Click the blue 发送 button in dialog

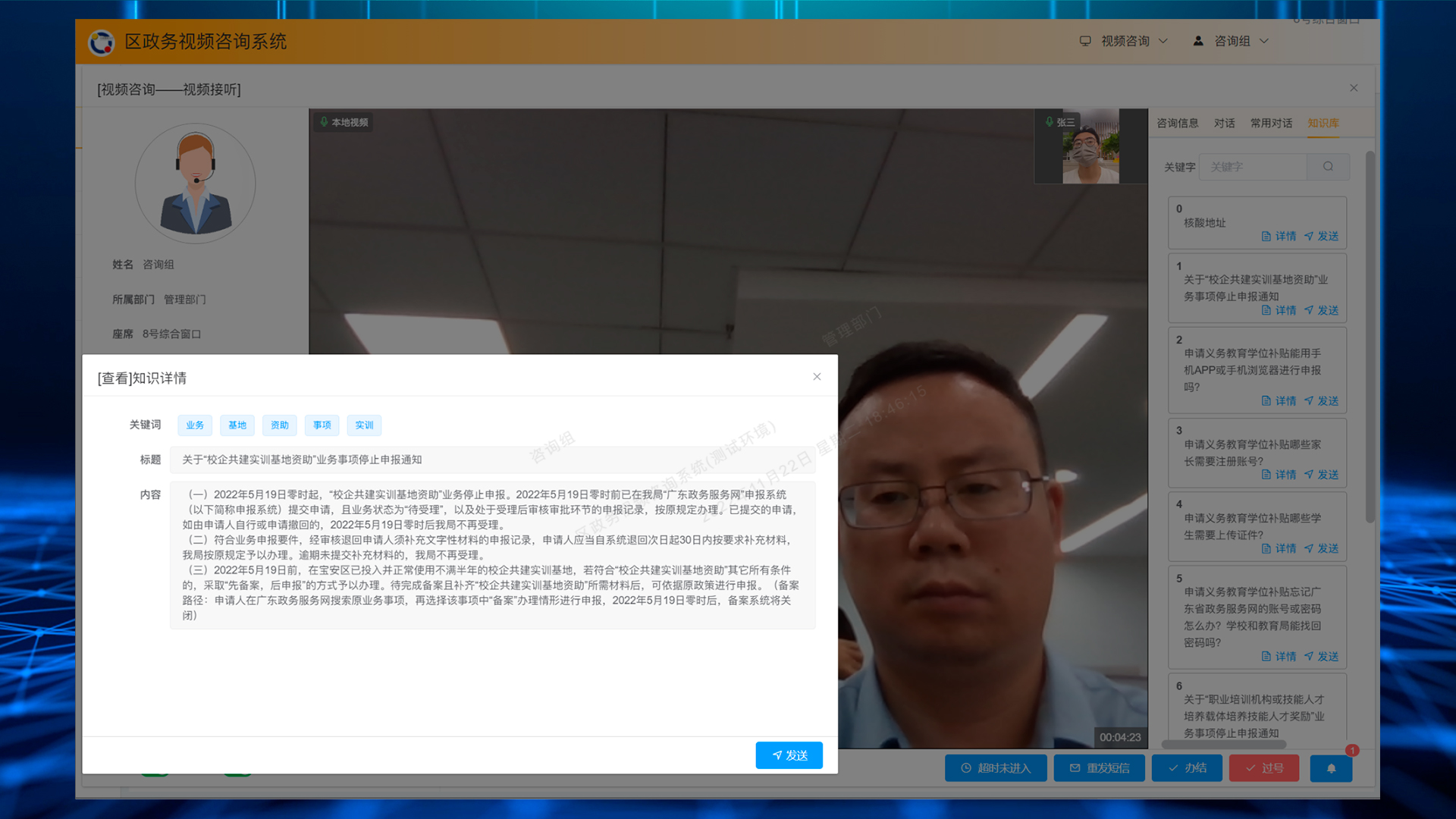tap(789, 755)
